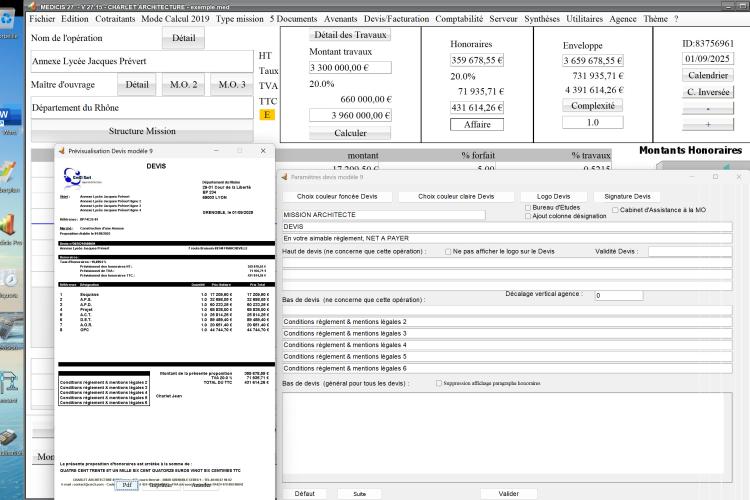Open the Recycle Bin desktop icon
Screen dimensions: 750x500
pyautogui.click(x=8, y=20)
